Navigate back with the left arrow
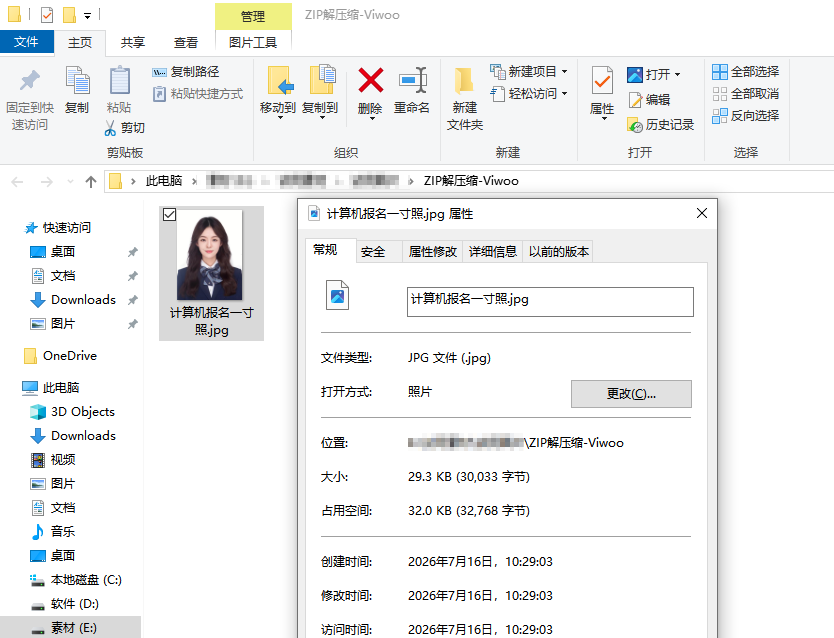This screenshot has width=834, height=638. (18, 182)
